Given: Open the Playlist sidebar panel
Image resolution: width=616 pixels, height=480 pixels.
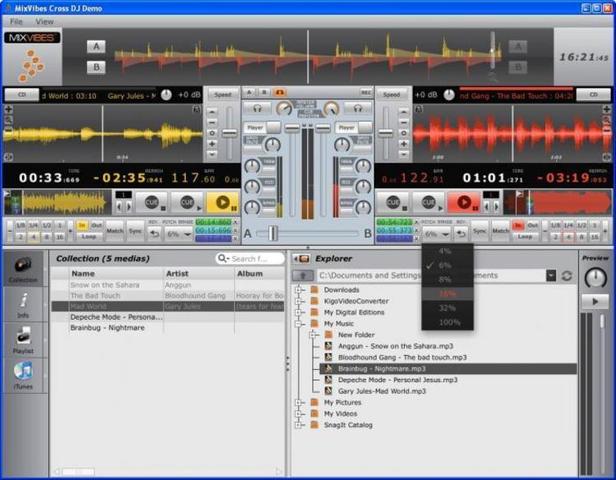Looking at the screenshot, I should pyautogui.click(x=23, y=340).
